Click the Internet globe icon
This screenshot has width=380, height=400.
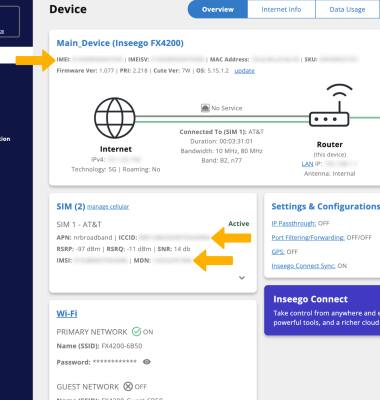click(x=115, y=118)
